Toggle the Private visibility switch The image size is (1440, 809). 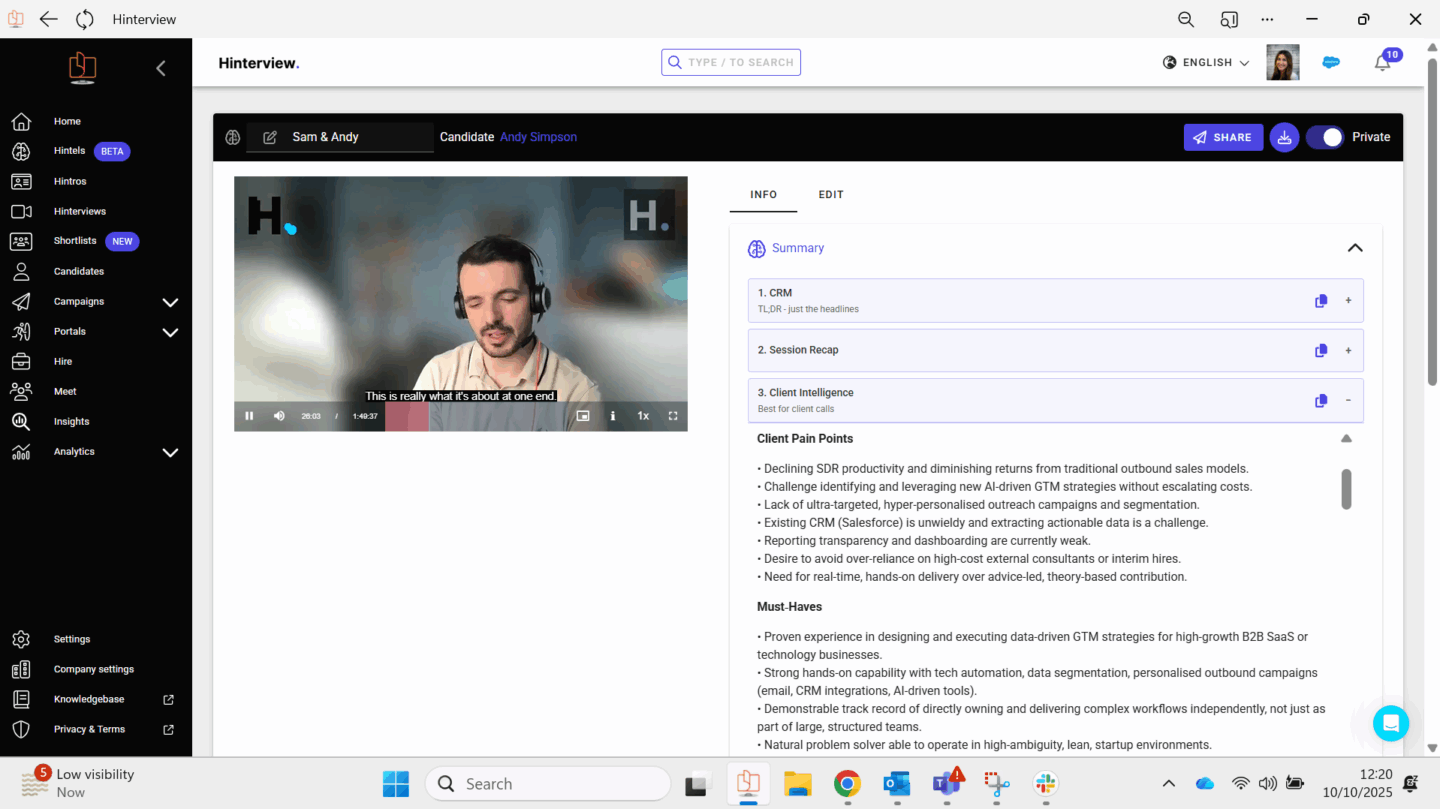[x=1325, y=137]
